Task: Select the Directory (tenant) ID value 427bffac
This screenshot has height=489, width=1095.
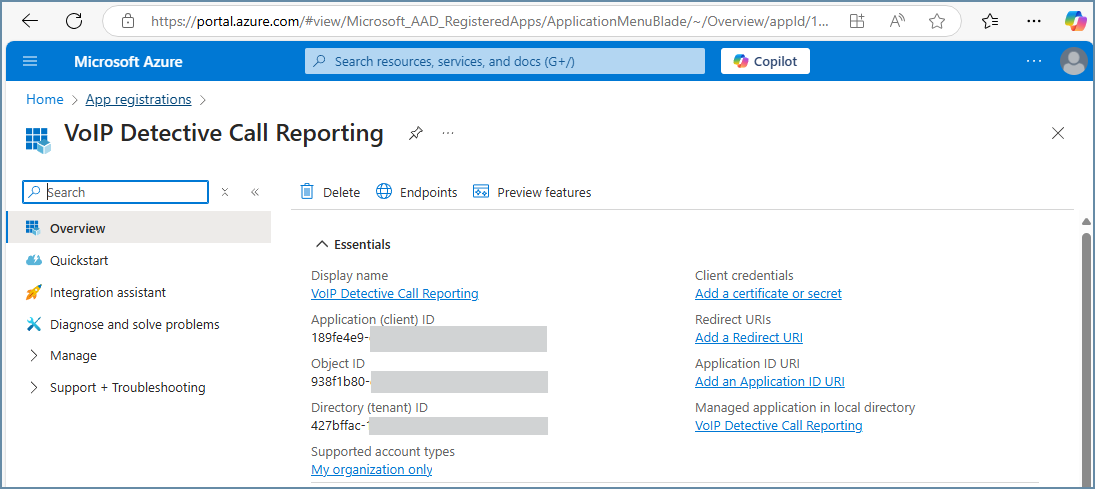Action: tap(339, 425)
